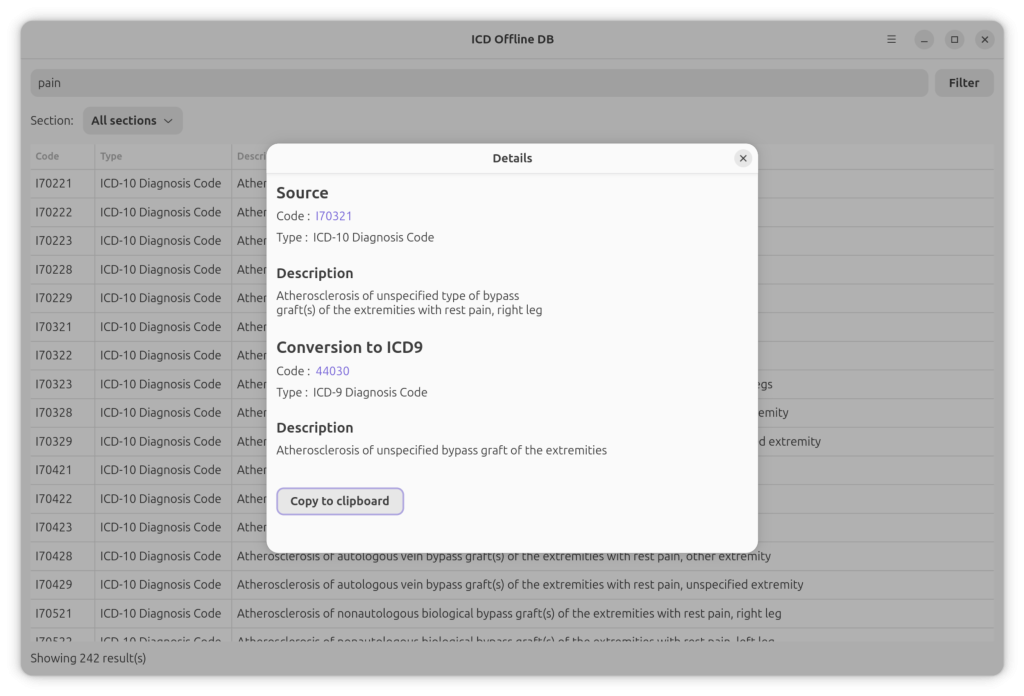Close the ICD Offline DB window
This screenshot has height=696, width=1024.
tap(985, 40)
